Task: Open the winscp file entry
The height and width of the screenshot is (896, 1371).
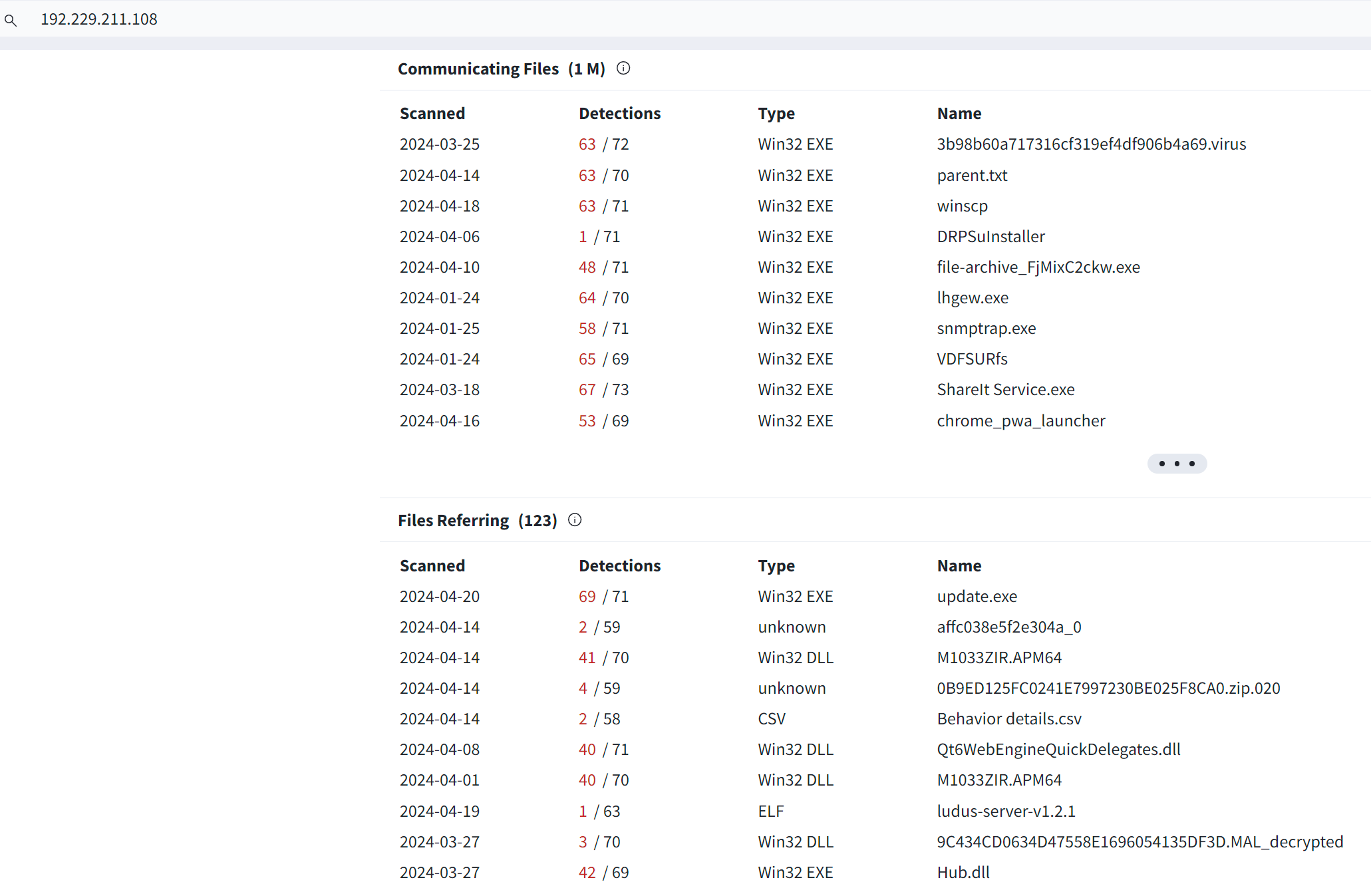Action: pos(962,206)
